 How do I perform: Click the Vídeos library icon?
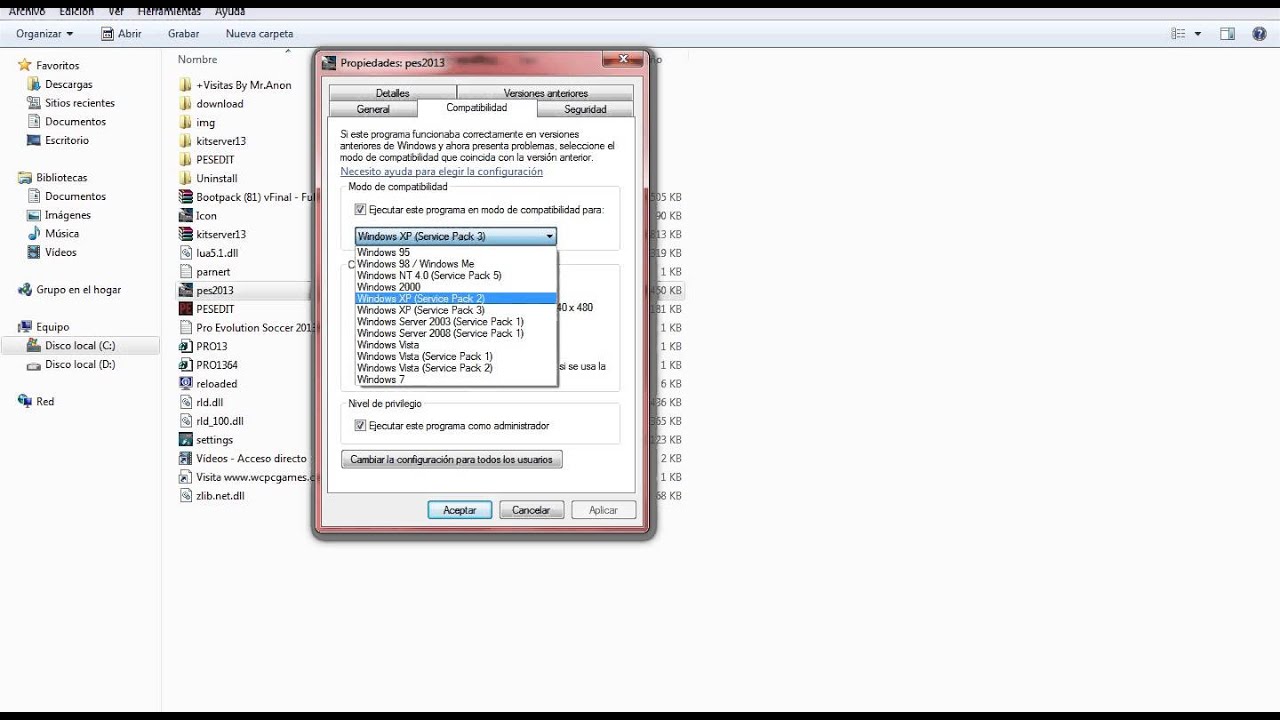34,252
